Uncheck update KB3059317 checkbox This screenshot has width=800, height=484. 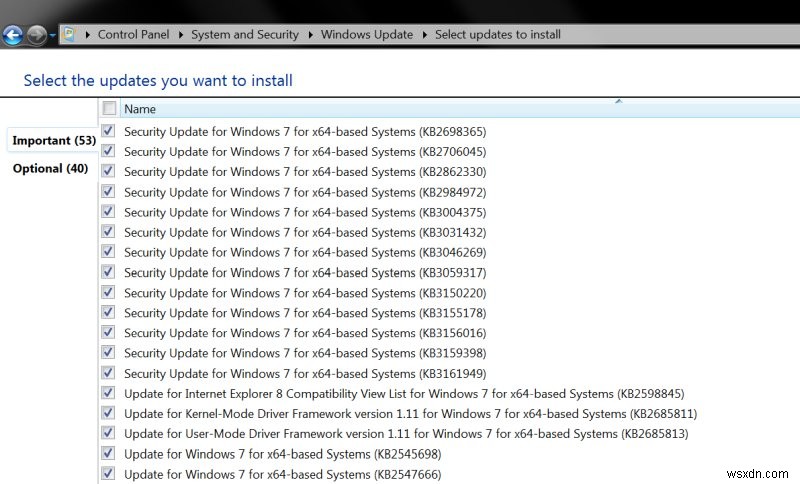(x=108, y=272)
